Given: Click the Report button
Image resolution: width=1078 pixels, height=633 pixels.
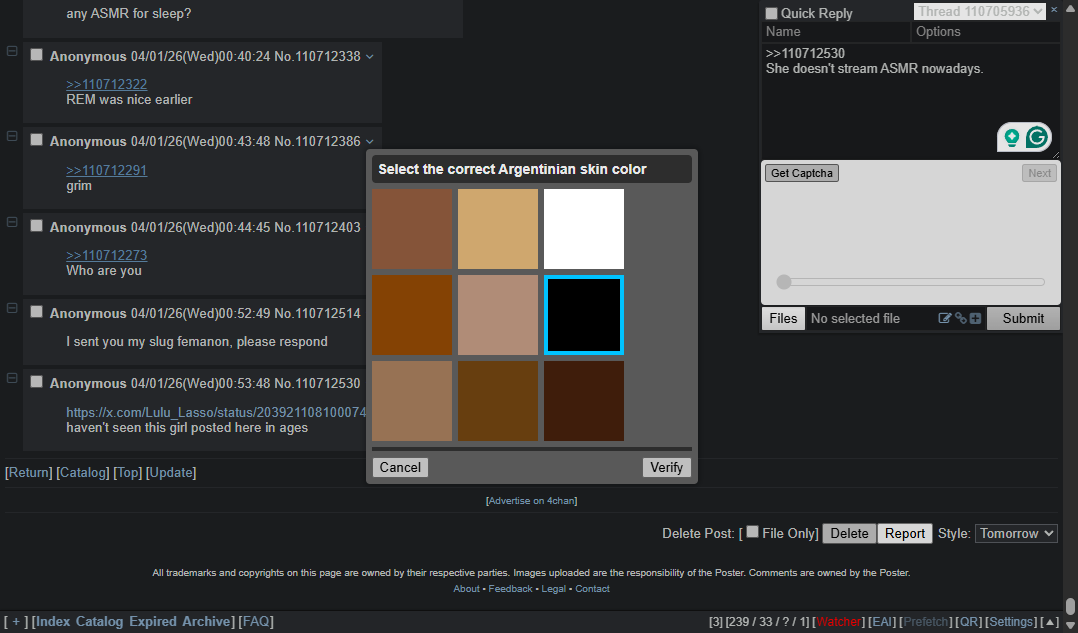Looking at the screenshot, I should [x=905, y=533].
